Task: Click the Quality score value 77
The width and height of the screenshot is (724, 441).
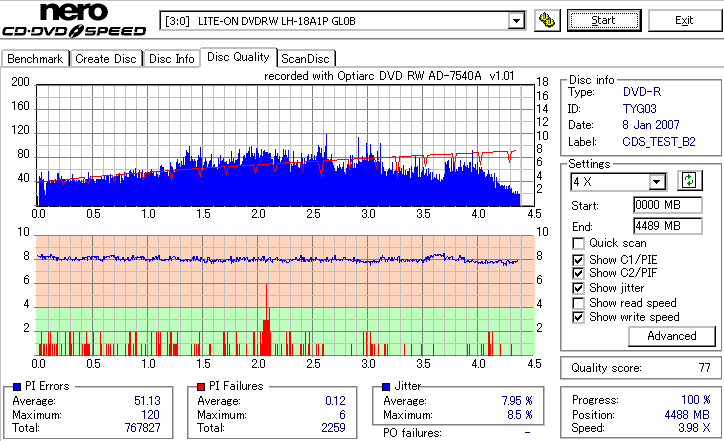Action: 704,368
